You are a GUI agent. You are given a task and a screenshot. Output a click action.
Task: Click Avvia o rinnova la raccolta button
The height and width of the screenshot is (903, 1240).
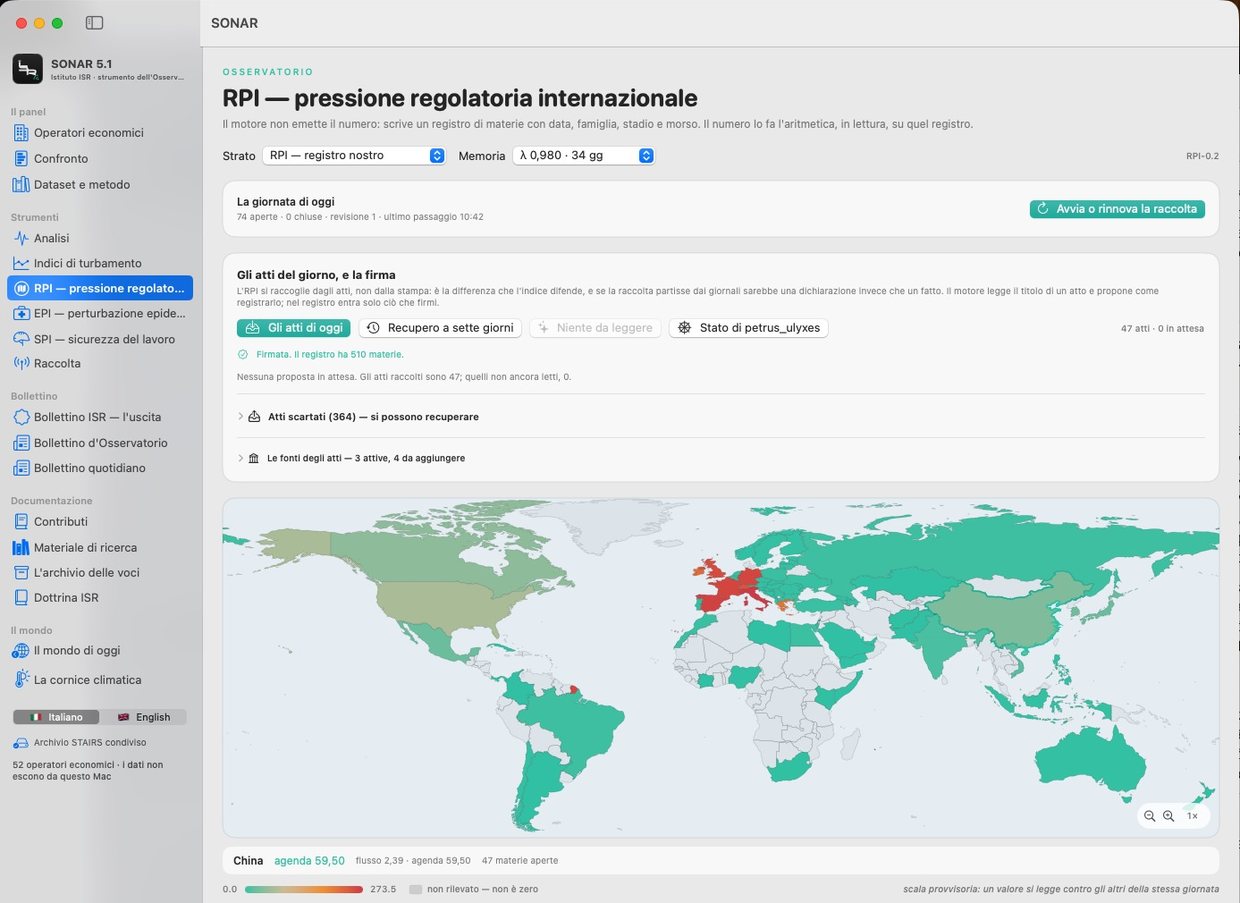point(1117,209)
